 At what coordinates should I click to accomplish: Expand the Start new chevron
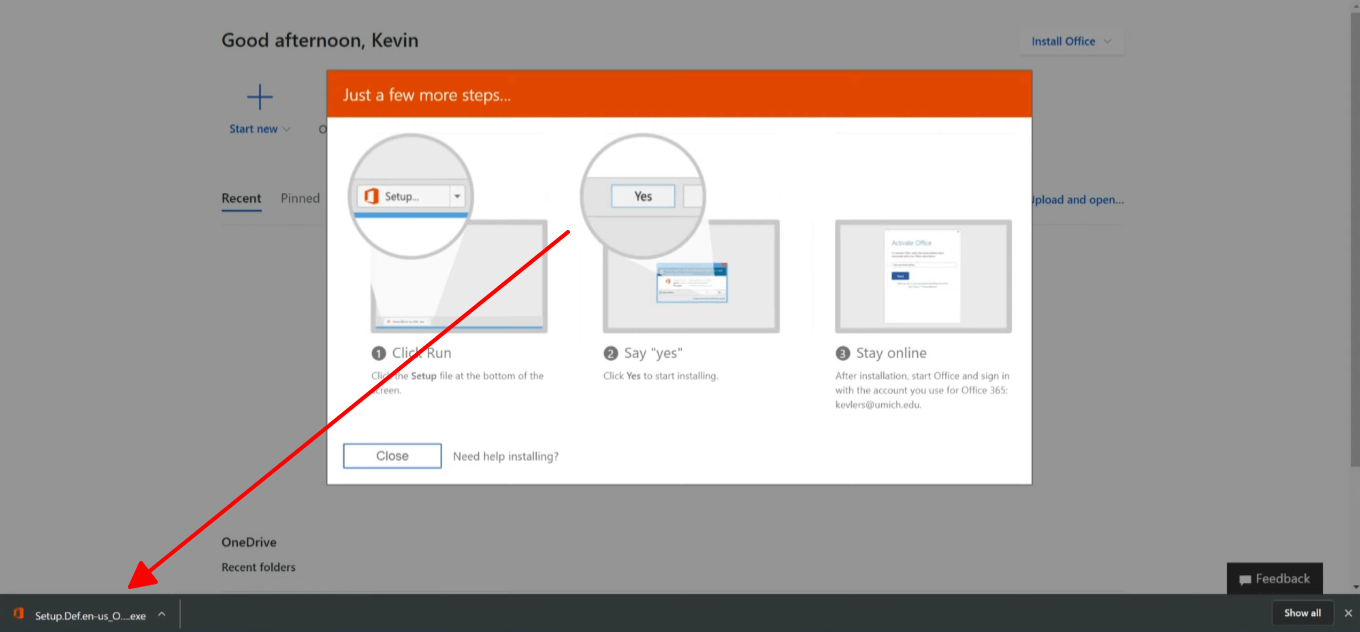tap(287, 129)
